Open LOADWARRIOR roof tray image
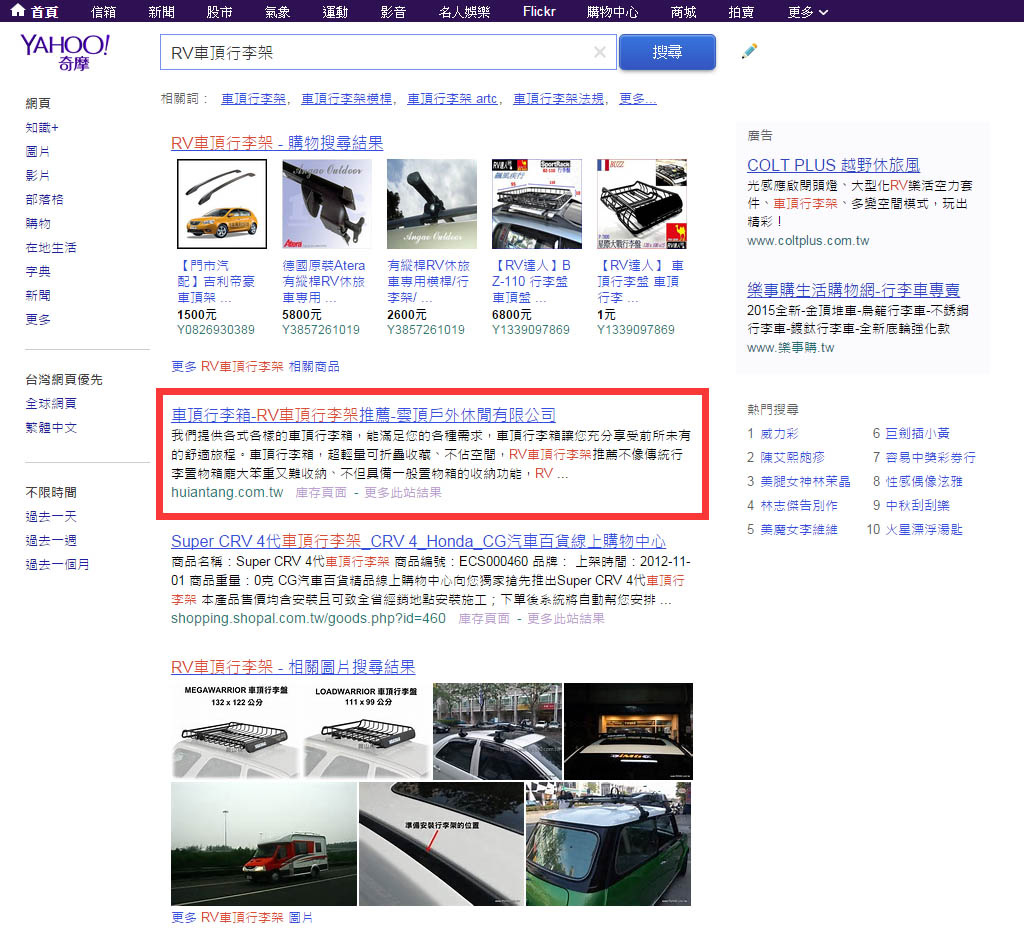Image resolution: width=1024 pixels, height=931 pixels. pos(366,731)
